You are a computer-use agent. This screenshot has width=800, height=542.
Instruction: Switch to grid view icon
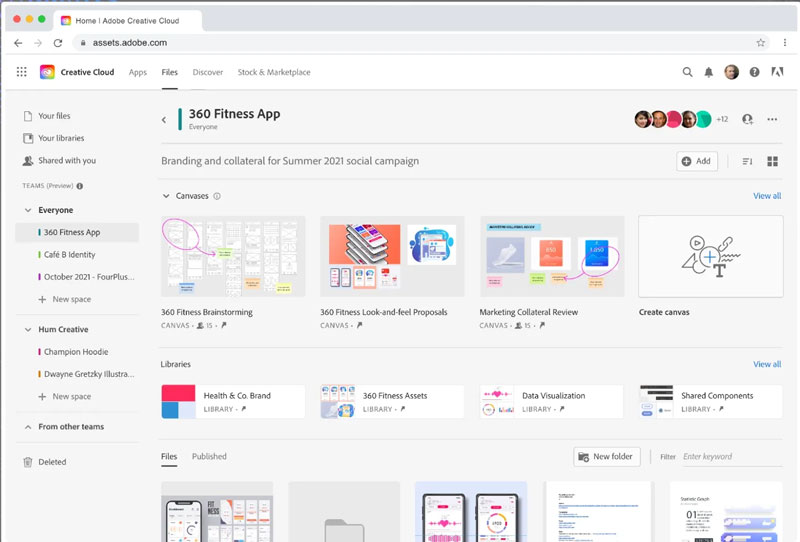[772, 161]
